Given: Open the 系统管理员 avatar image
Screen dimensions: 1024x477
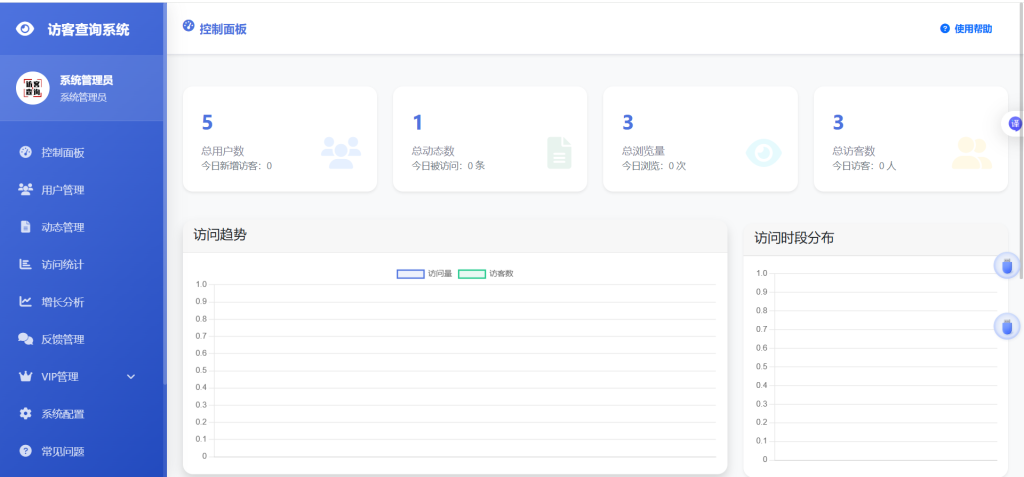Looking at the screenshot, I should pos(33,88).
